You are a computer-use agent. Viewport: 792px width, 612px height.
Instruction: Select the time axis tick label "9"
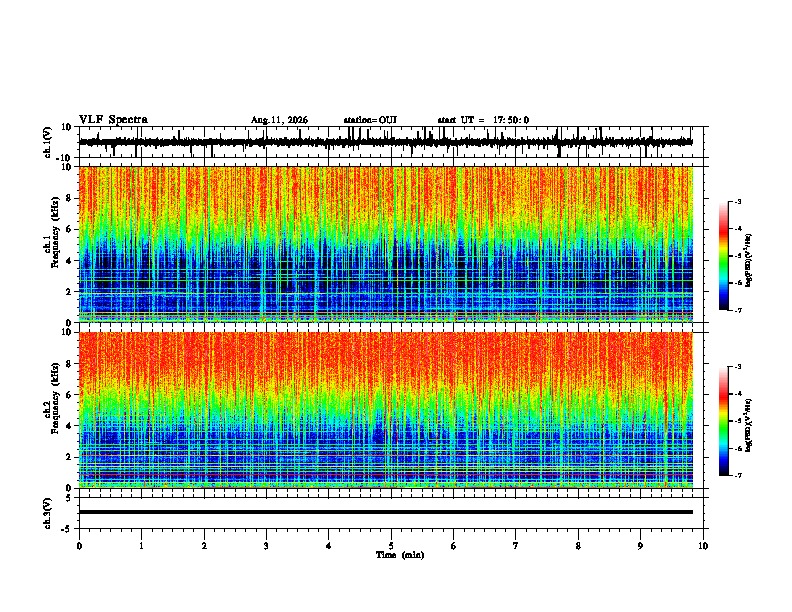pos(640,546)
